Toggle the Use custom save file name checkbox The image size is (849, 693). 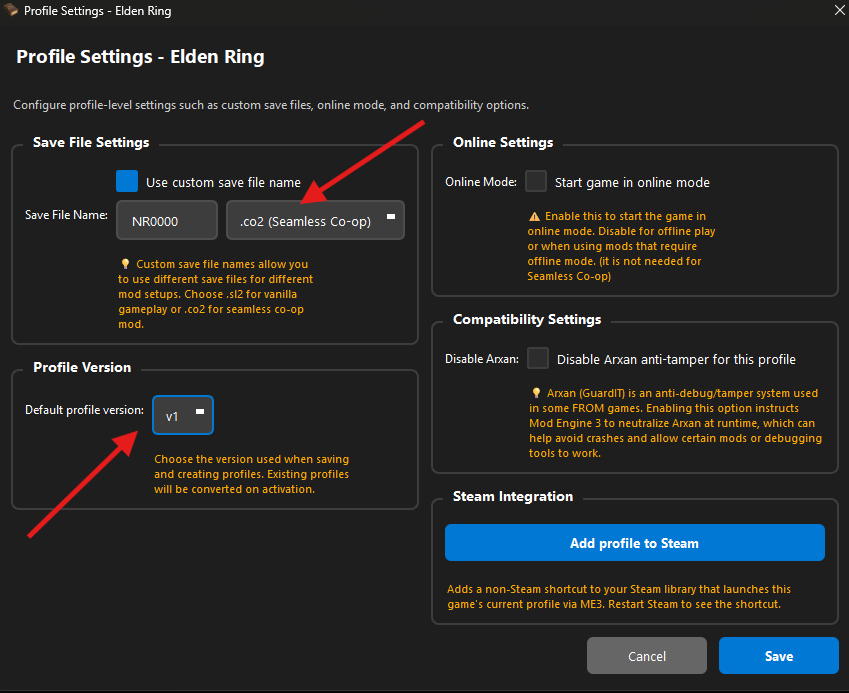pos(127,182)
